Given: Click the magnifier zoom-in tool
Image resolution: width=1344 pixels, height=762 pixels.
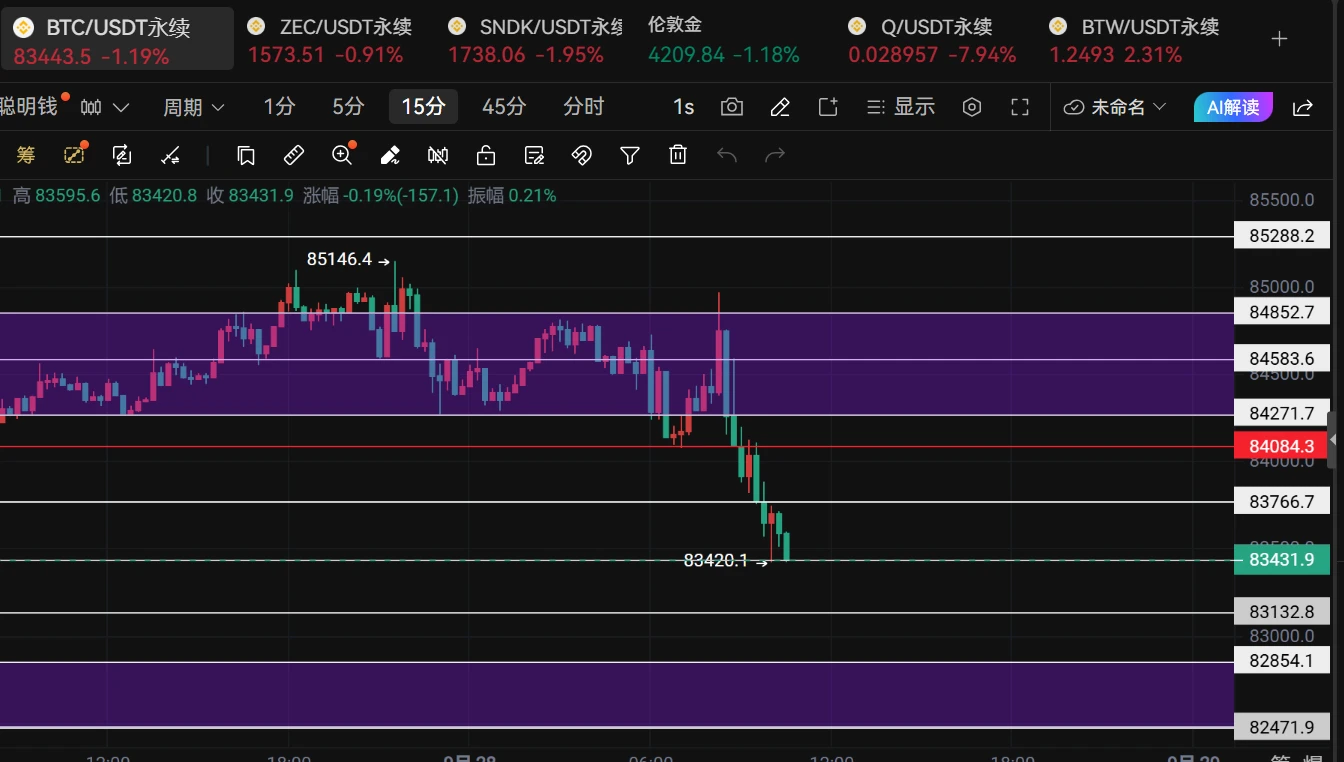Looking at the screenshot, I should pyautogui.click(x=342, y=155).
